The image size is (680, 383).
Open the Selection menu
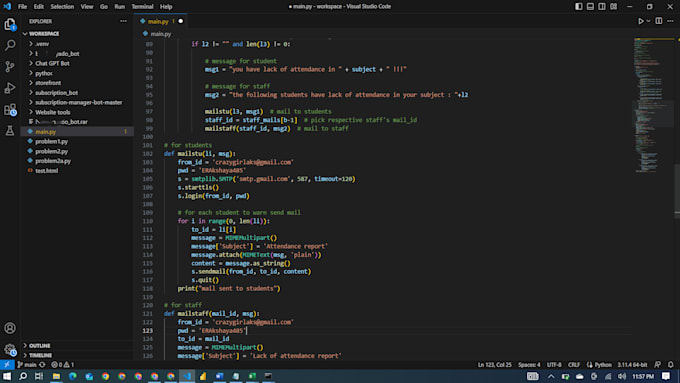(62, 7)
